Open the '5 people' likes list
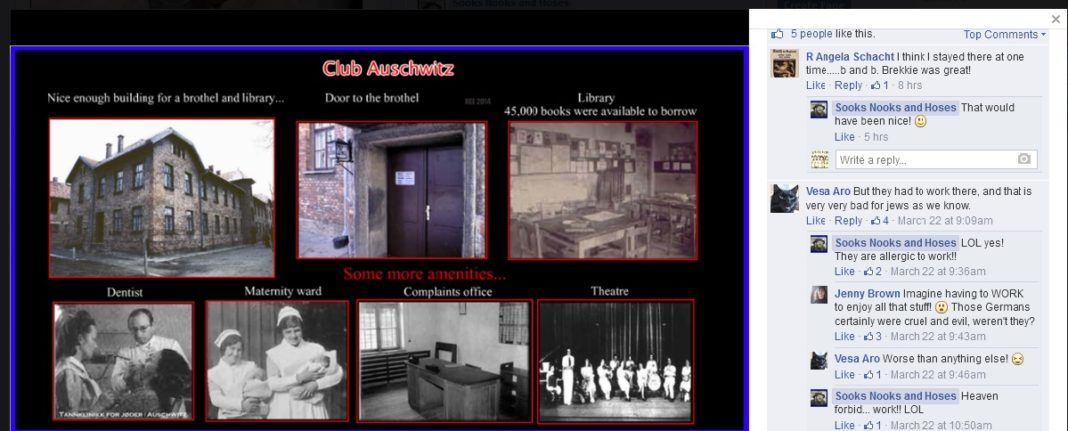 click(x=811, y=33)
